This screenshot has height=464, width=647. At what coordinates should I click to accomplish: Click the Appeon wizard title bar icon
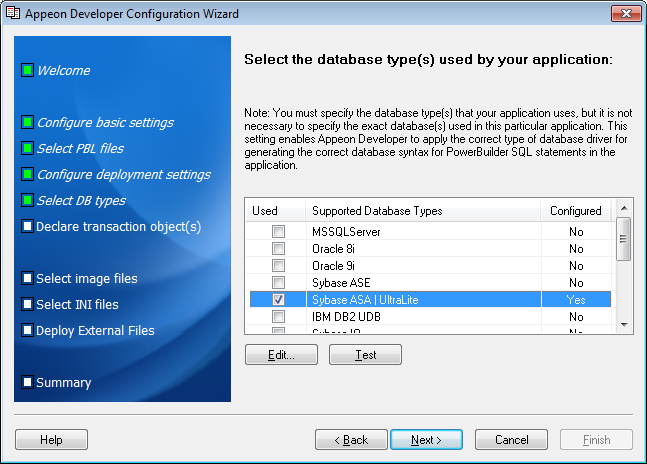pyautogui.click(x=12, y=13)
